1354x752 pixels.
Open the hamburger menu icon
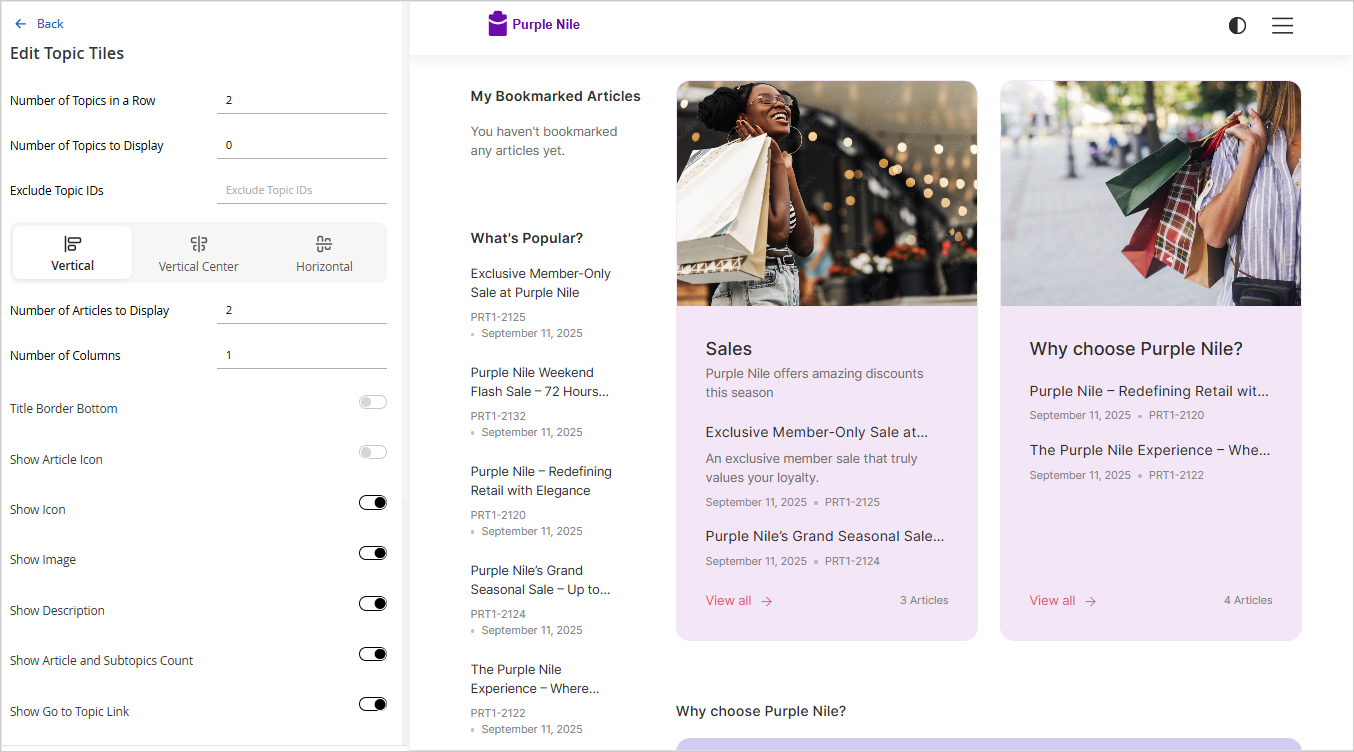tap(1282, 26)
